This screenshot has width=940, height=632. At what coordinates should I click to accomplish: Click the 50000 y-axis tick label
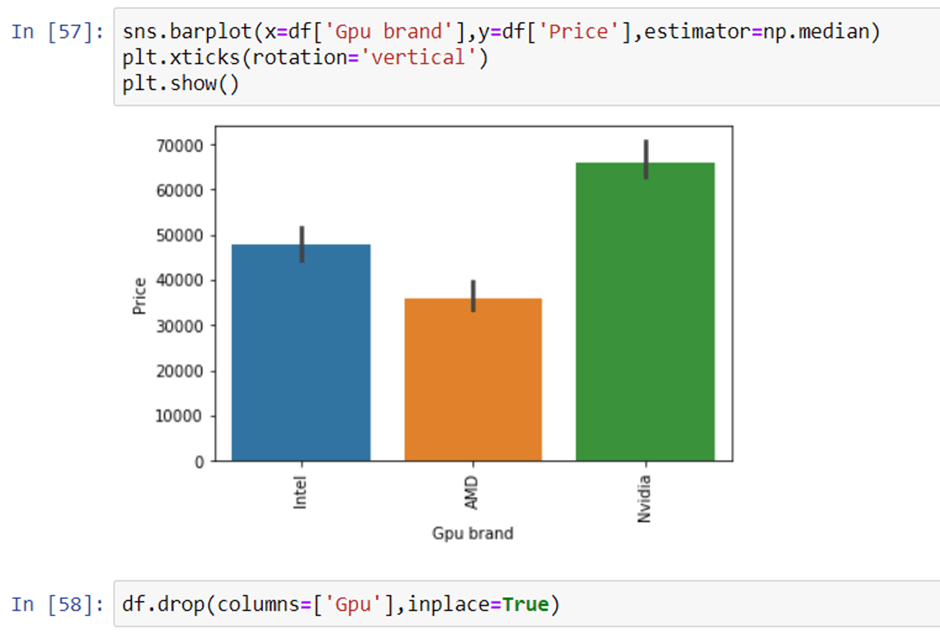179,236
